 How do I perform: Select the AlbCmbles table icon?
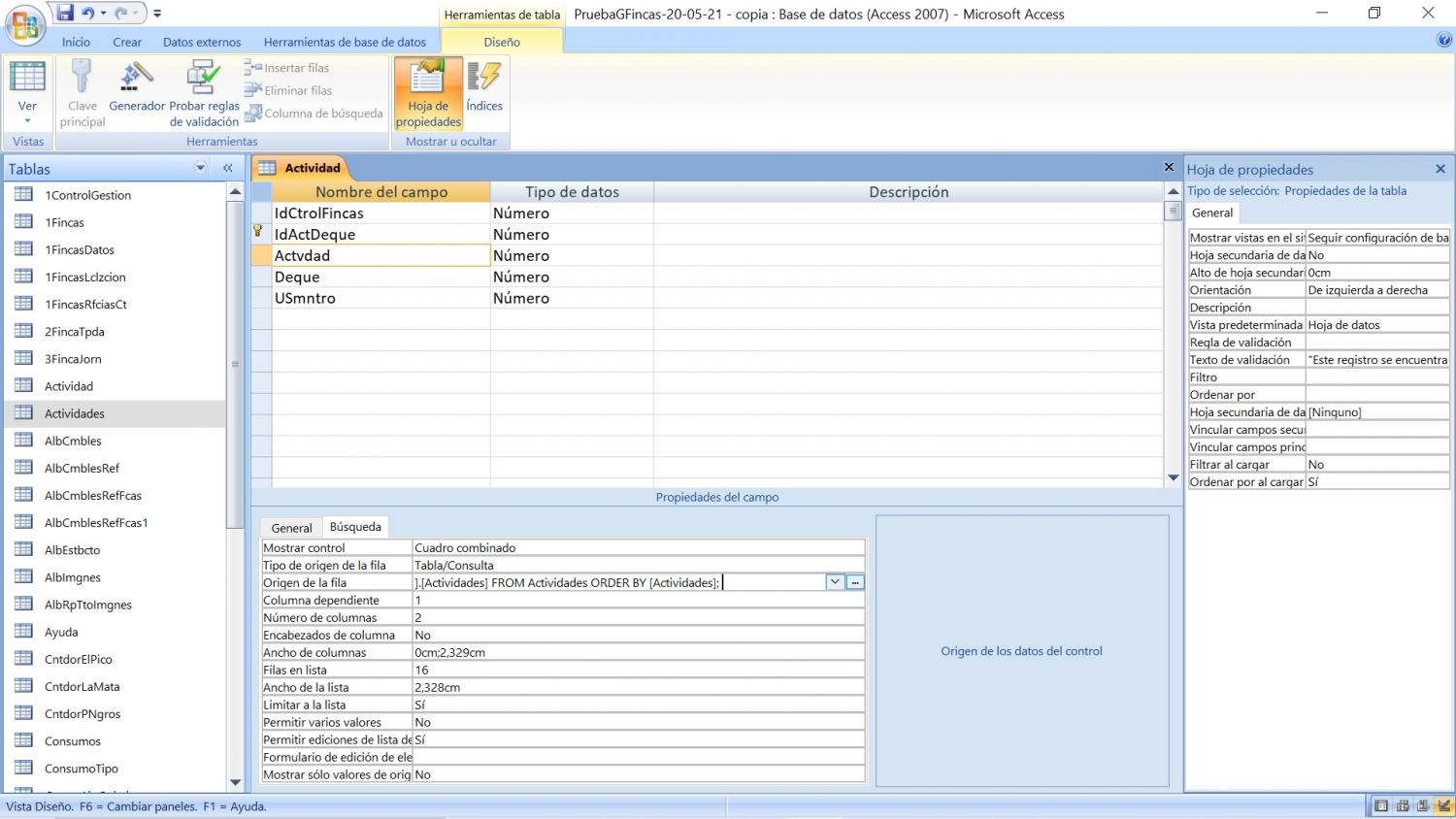[x=24, y=440]
